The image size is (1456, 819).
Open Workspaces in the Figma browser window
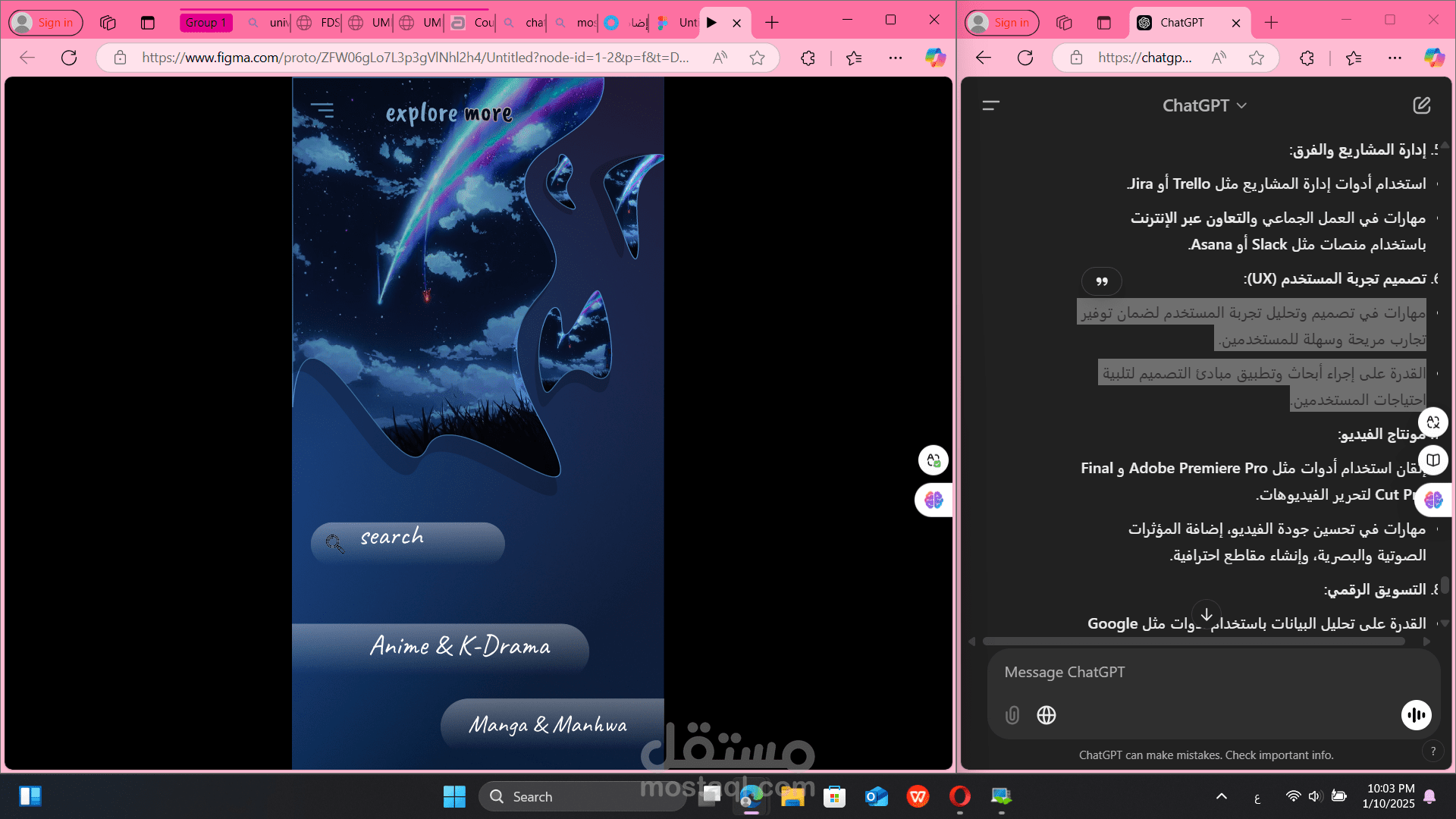[x=108, y=23]
